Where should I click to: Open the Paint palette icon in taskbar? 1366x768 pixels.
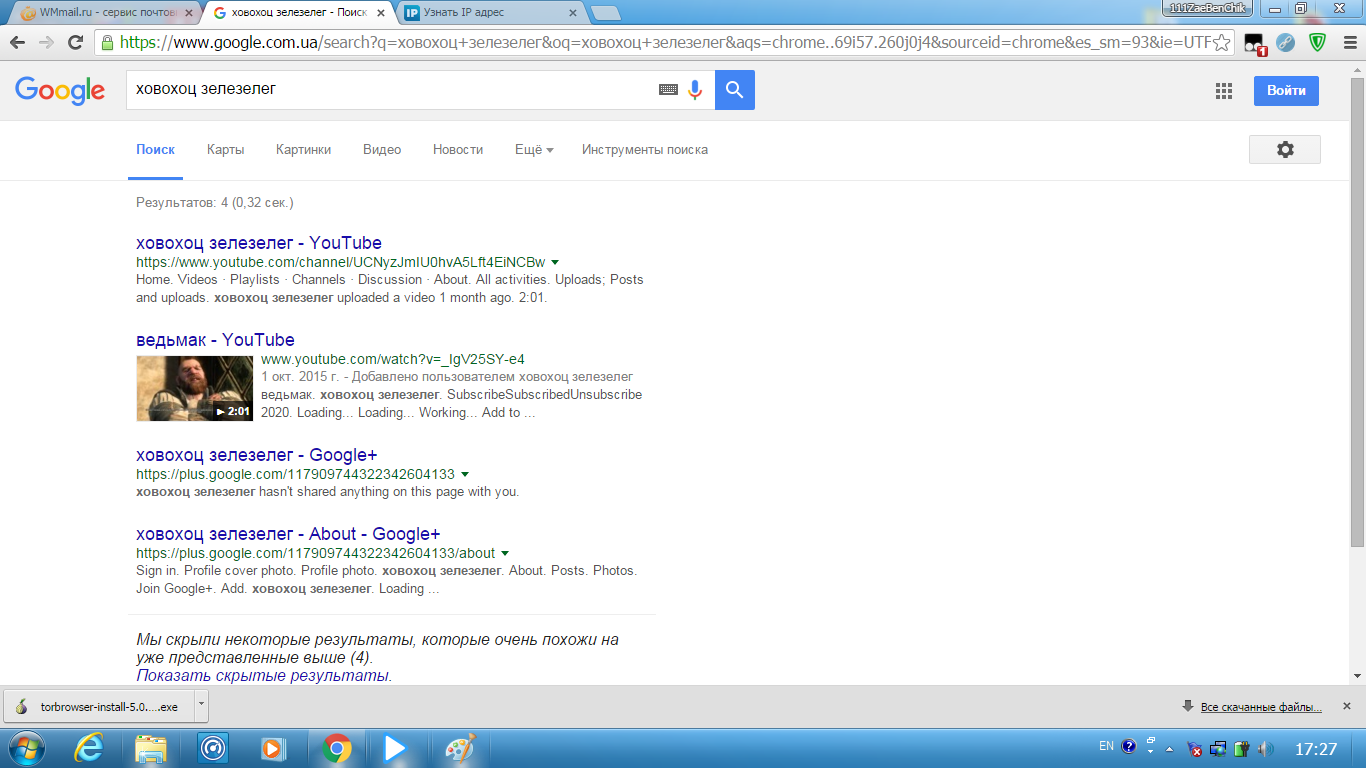[x=460, y=748]
